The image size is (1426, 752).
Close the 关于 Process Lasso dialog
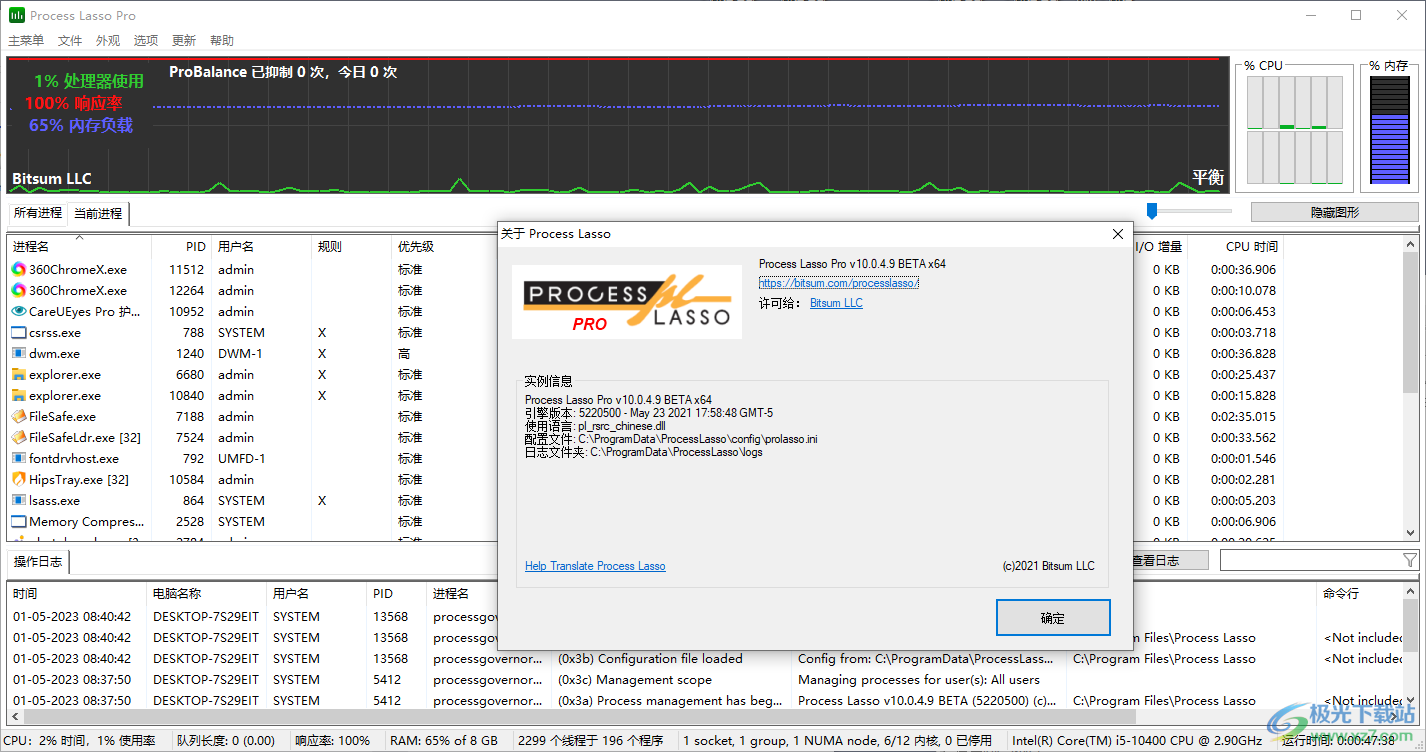coord(1118,234)
